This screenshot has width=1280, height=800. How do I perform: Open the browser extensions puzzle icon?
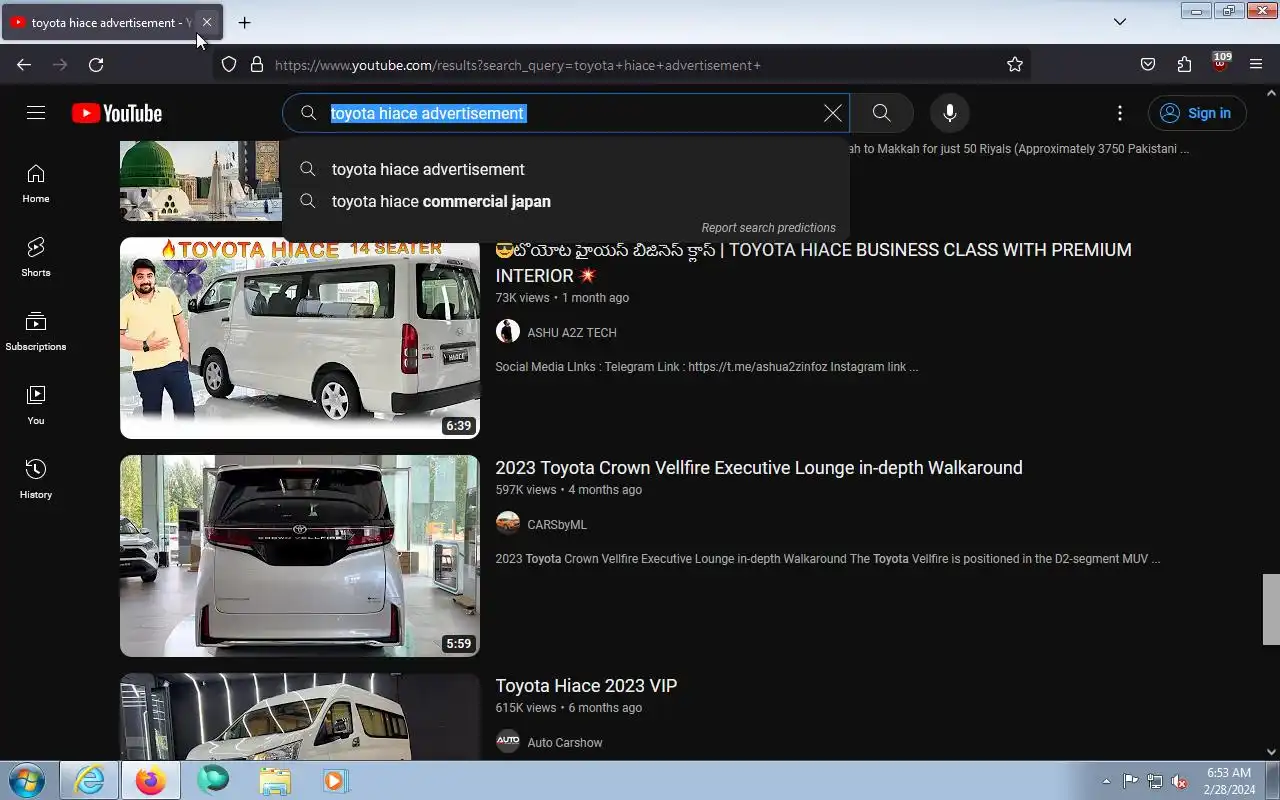(1184, 64)
